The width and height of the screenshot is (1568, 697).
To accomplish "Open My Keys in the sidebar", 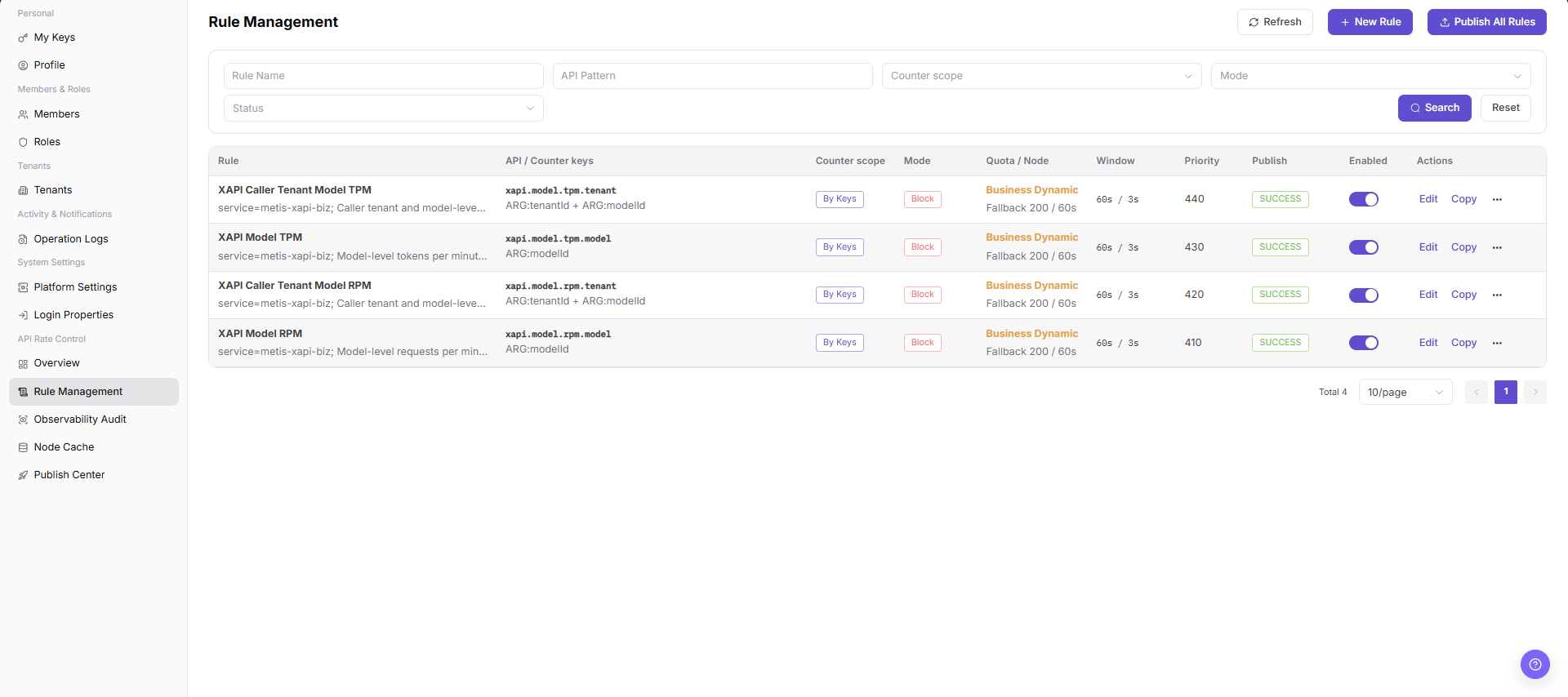I will [93, 38].
